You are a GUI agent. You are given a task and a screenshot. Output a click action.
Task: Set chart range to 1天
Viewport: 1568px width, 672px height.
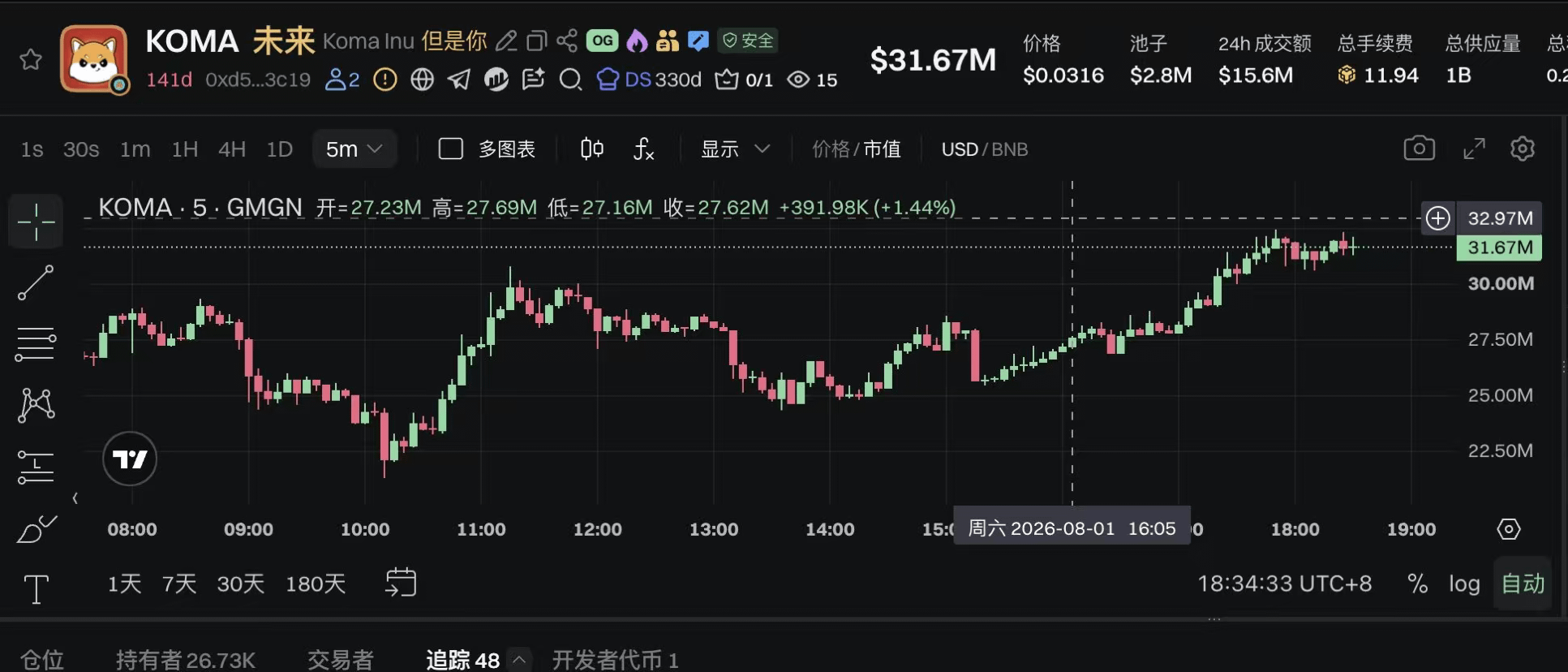125,584
